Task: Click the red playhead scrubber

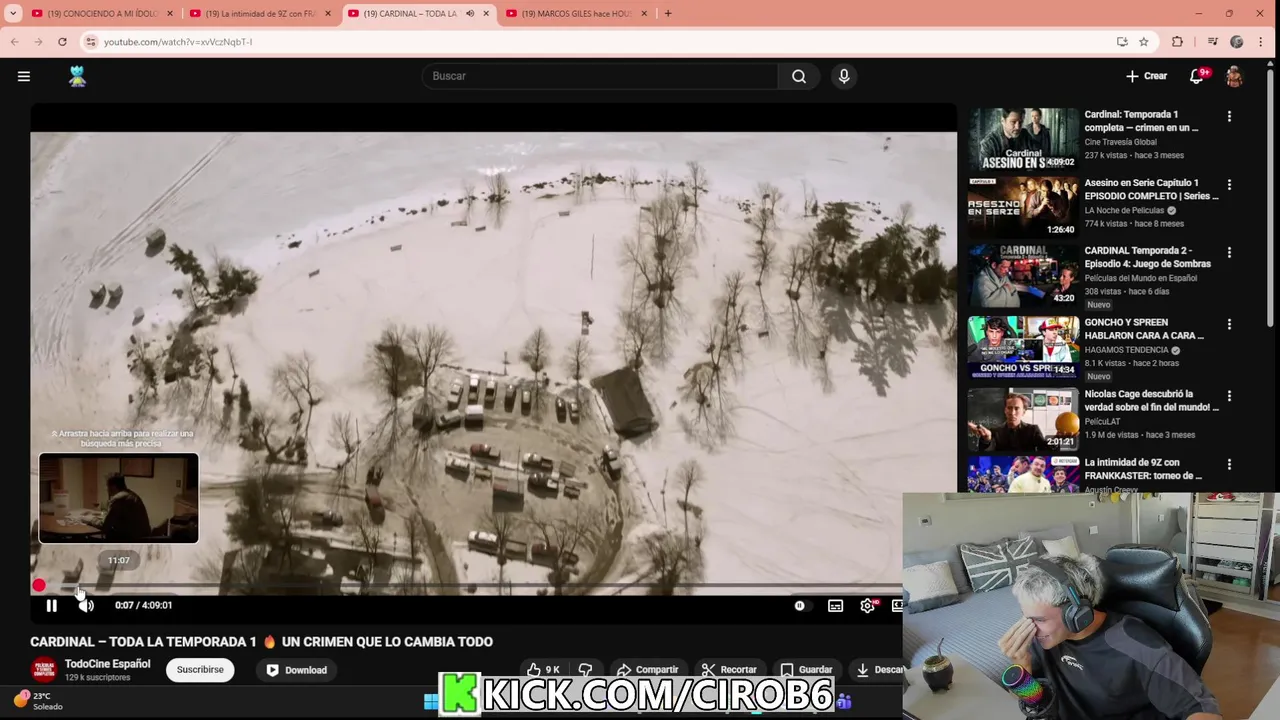Action: 39,585
